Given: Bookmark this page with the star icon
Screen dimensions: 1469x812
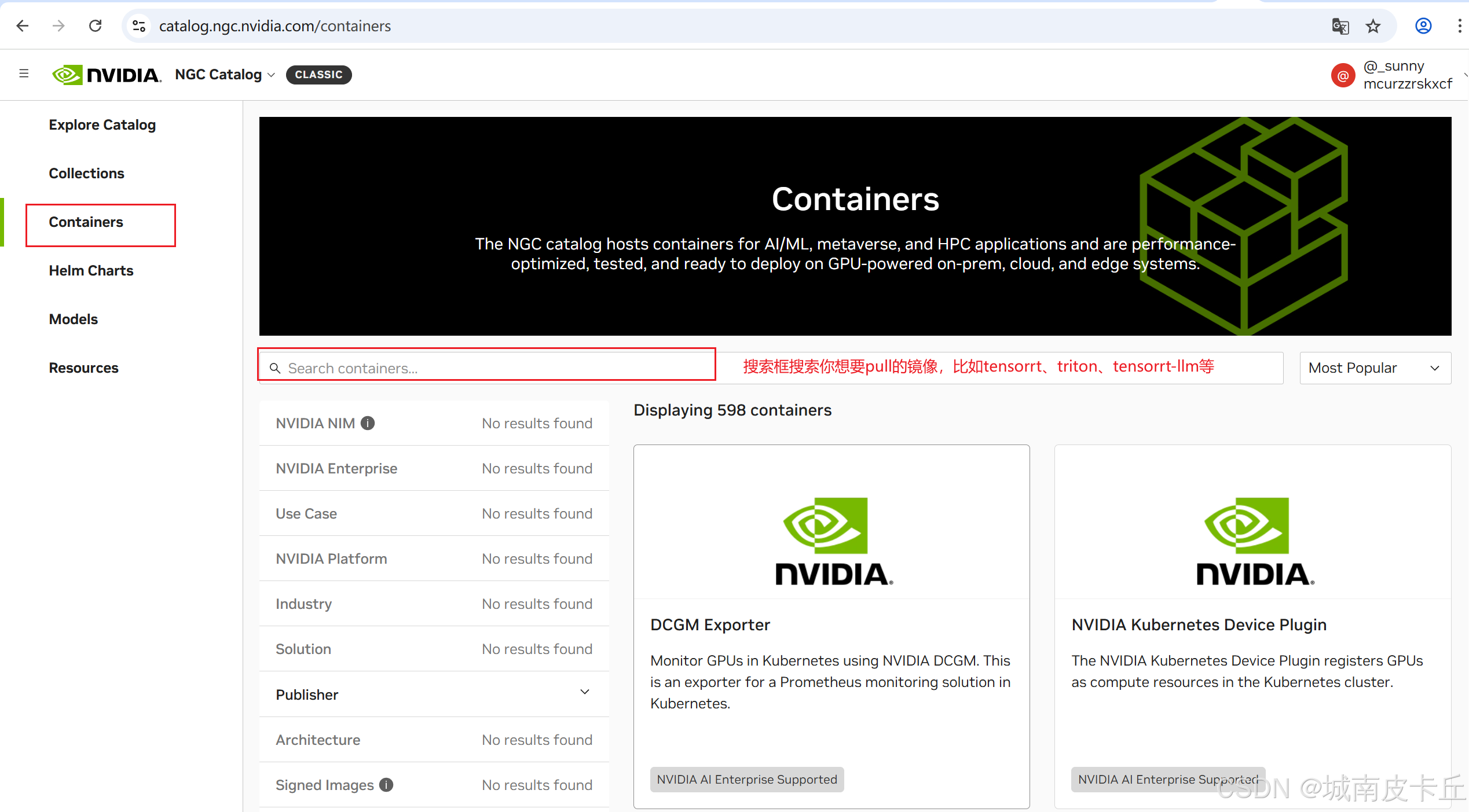Looking at the screenshot, I should (x=1373, y=26).
